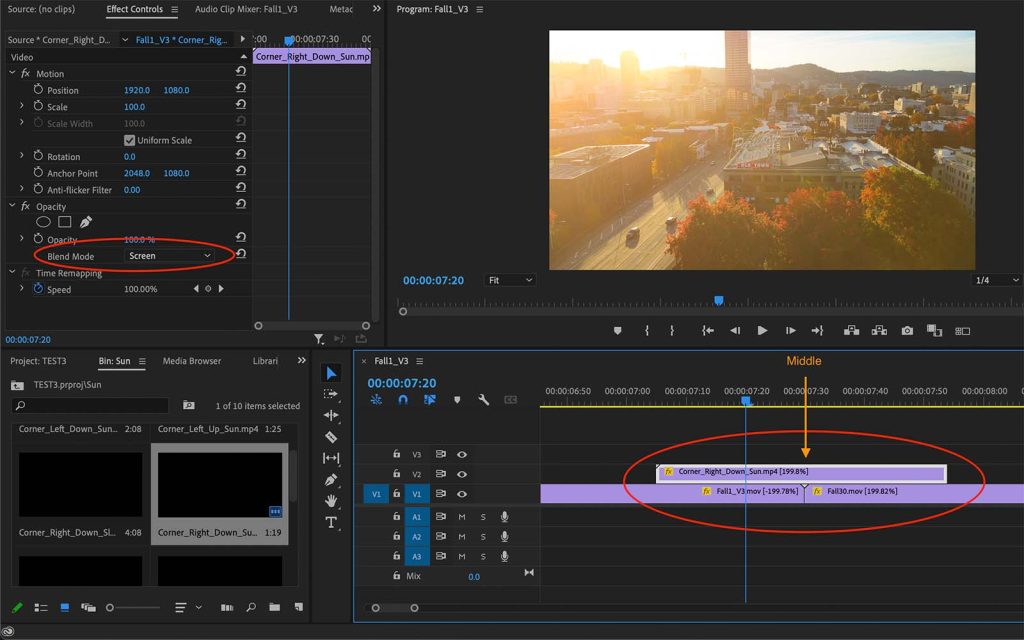Select the Pen tool in tools panel
The width and height of the screenshot is (1024, 640).
click(x=331, y=480)
